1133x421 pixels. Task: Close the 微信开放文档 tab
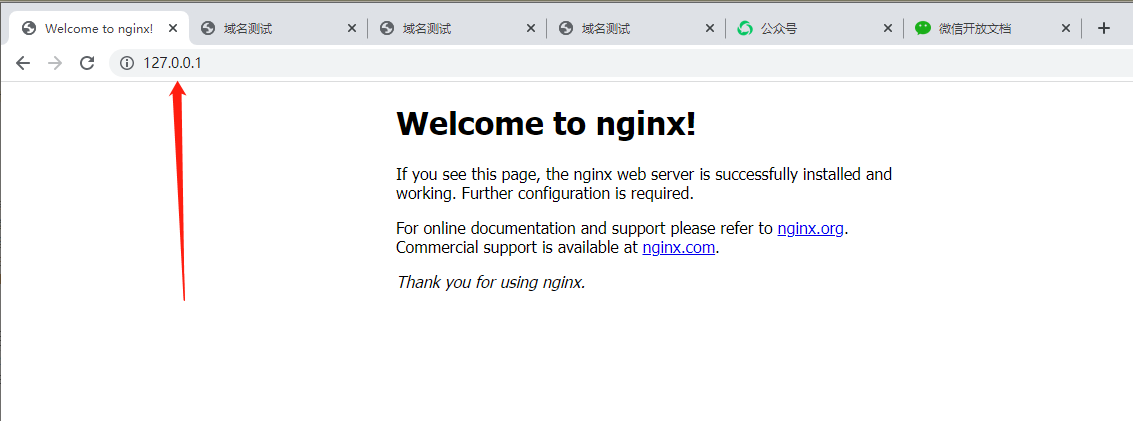pyautogui.click(x=1066, y=28)
